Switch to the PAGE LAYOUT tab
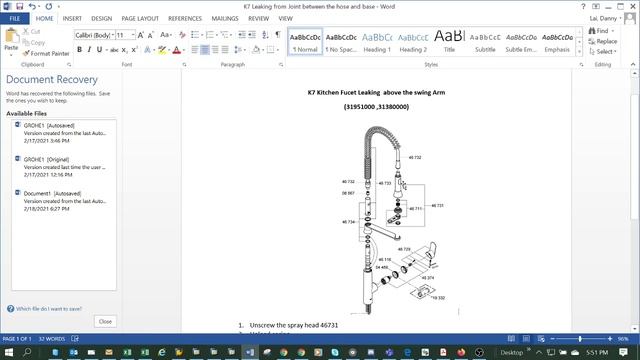640x360 pixels. (x=140, y=18)
